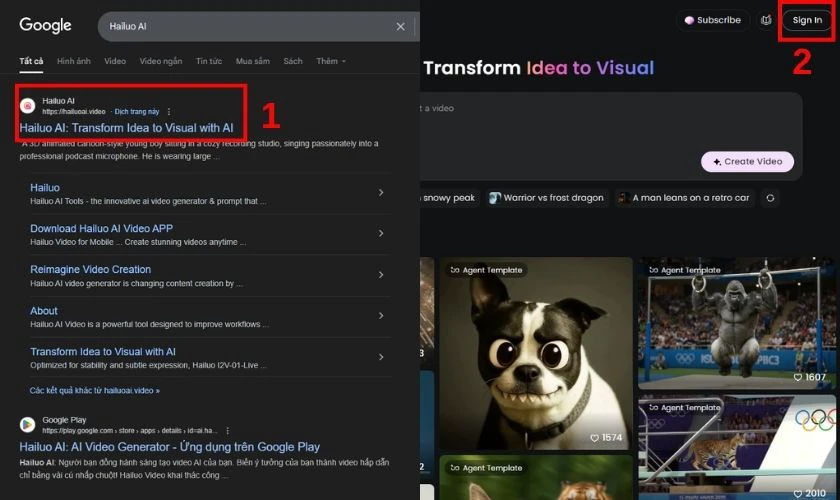Viewport: 840px width, 500px height.
Task: Open Download Hailuo AI Video APP link
Action: (x=101, y=228)
